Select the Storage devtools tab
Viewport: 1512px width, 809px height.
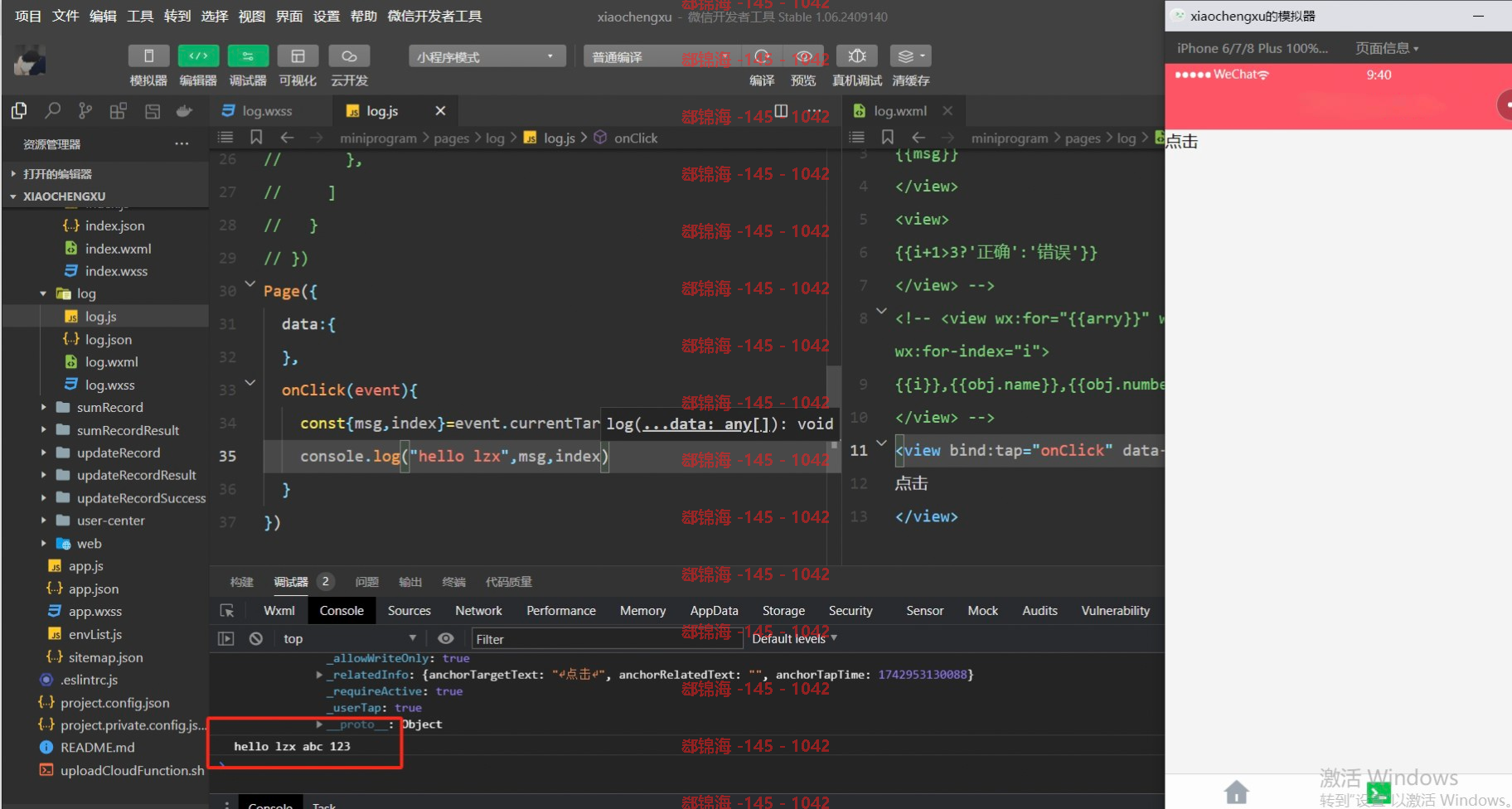pyautogui.click(x=783, y=611)
